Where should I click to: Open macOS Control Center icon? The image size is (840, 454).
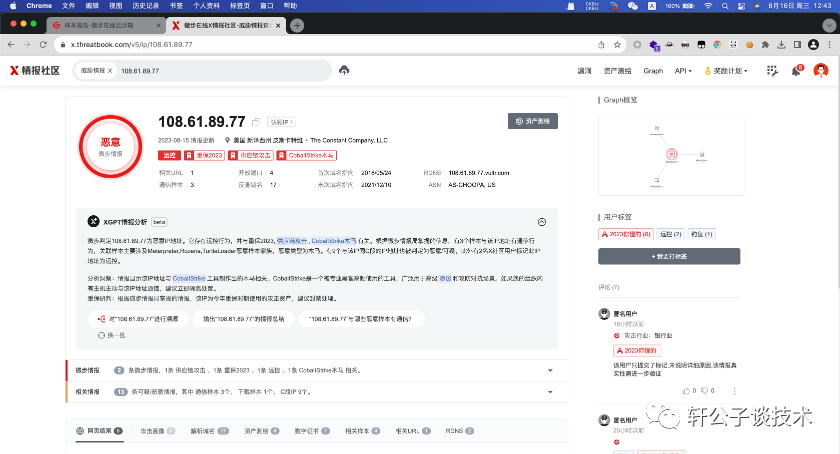(x=741, y=6)
